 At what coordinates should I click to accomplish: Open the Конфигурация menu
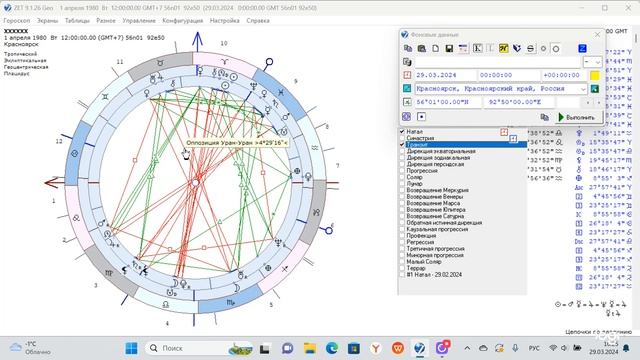coord(182,20)
